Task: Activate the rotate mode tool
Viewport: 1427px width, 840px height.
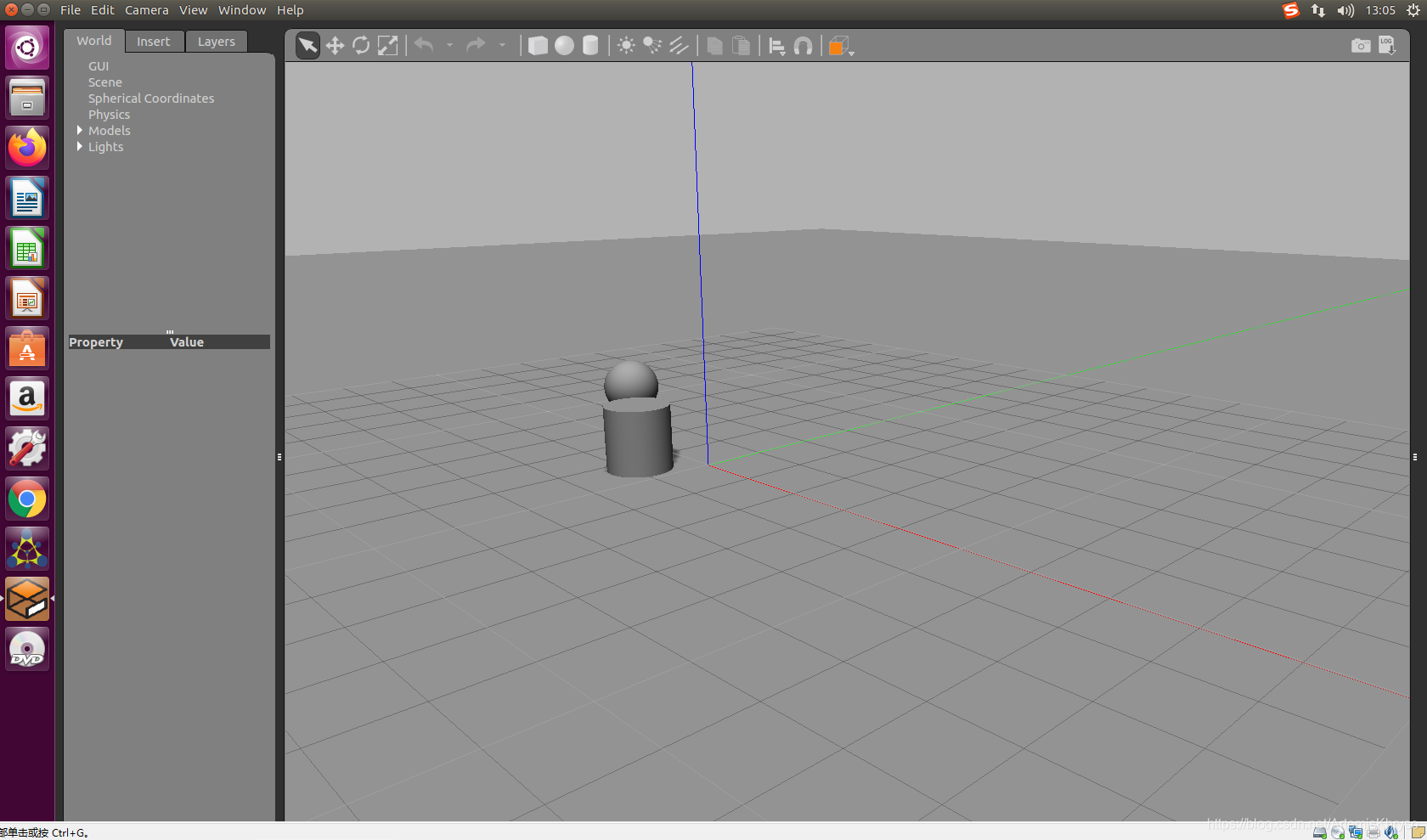Action: click(361, 45)
